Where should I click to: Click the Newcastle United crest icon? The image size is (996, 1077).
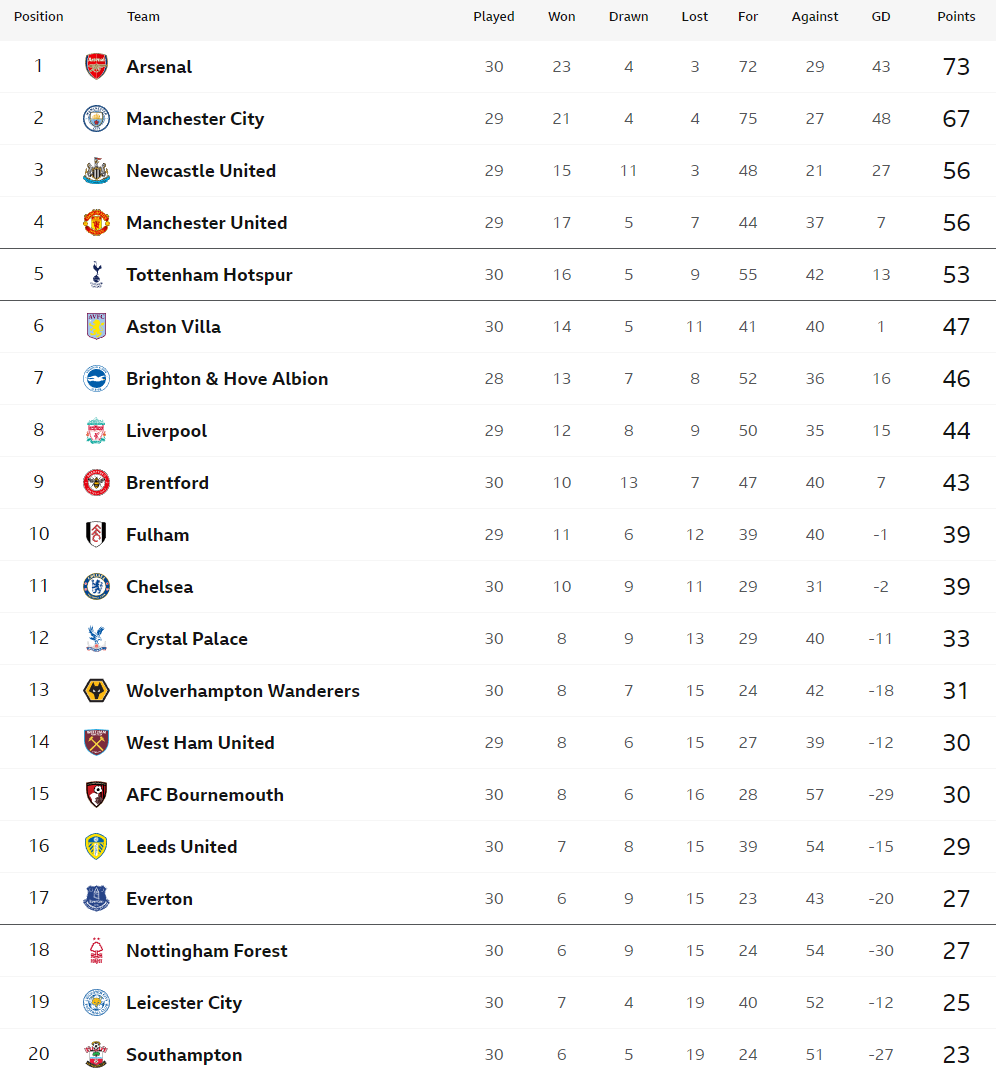(x=96, y=170)
